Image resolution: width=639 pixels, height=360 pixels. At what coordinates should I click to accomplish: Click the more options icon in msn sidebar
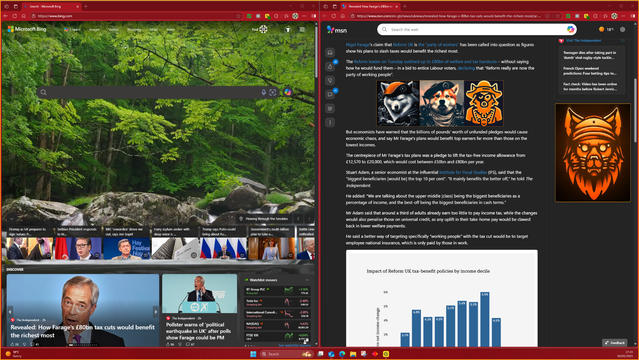click(330, 122)
